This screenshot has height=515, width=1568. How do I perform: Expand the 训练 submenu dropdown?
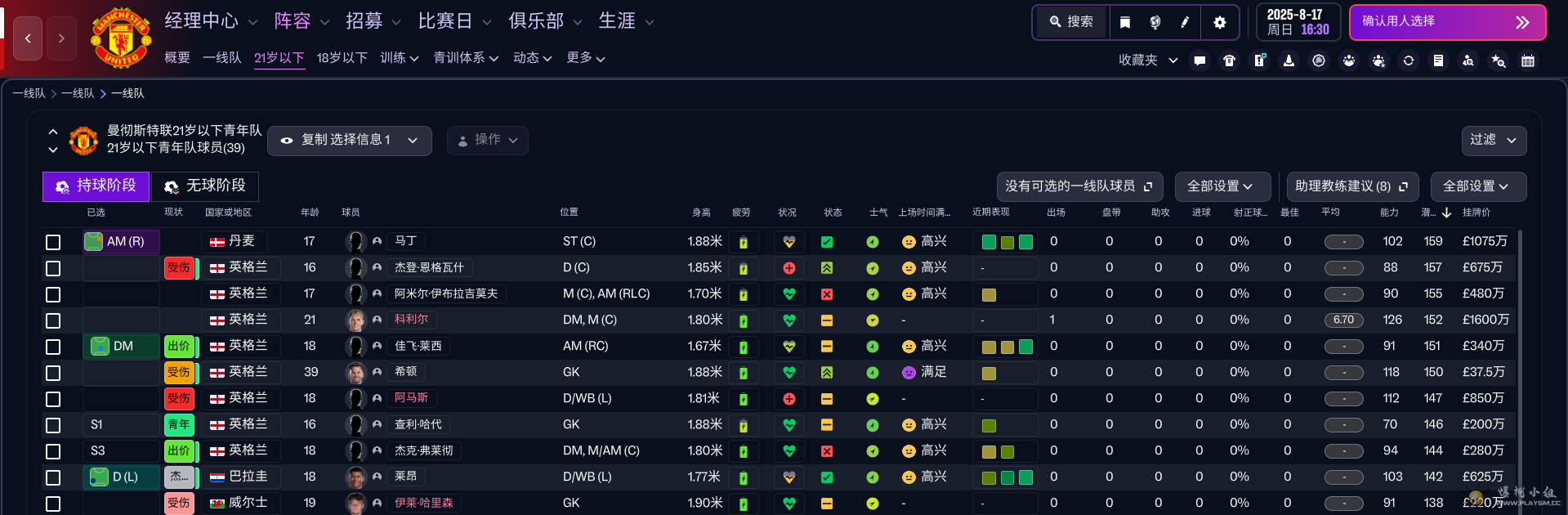pyautogui.click(x=400, y=58)
